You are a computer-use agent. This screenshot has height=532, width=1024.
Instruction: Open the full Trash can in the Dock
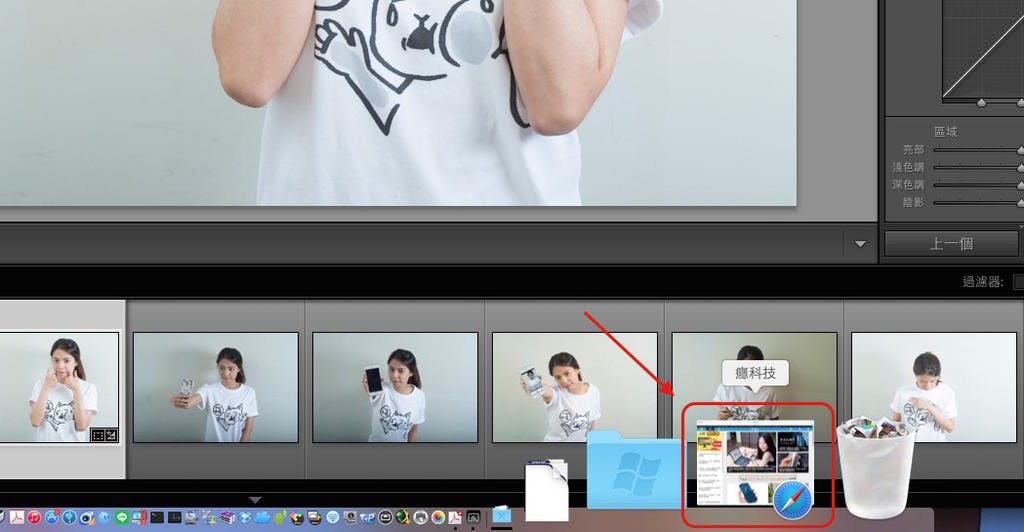(x=875, y=467)
